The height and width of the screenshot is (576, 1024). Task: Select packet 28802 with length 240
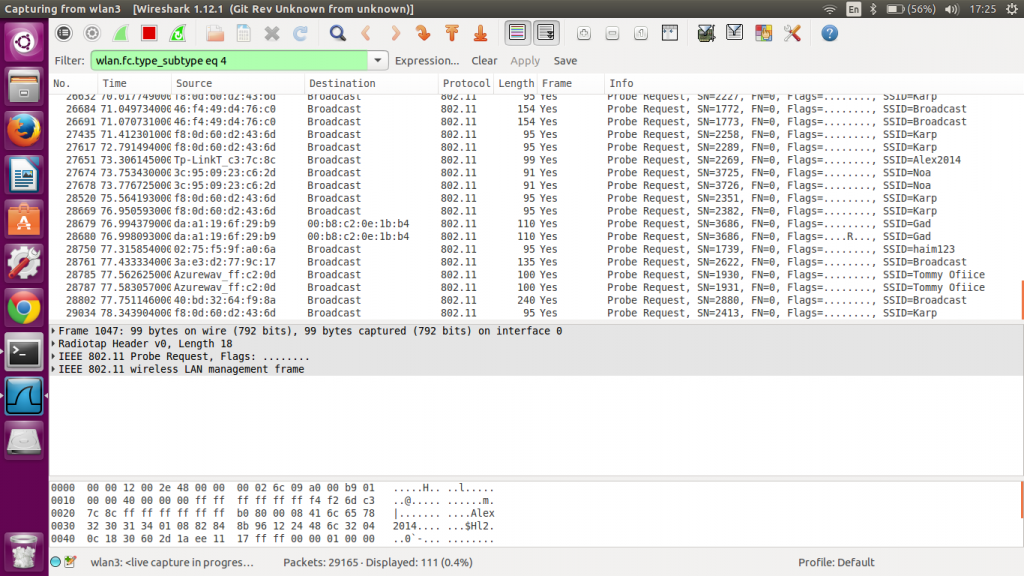tap(536, 300)
